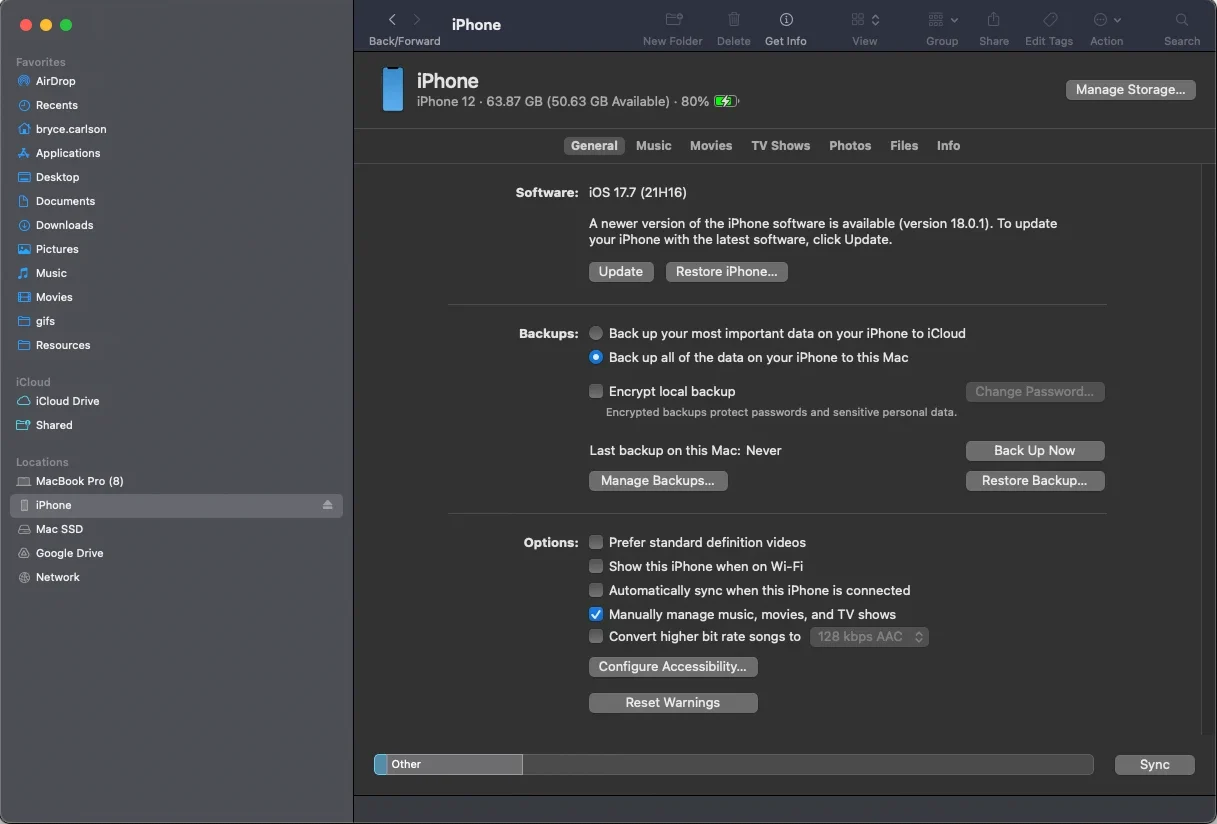Click the Back Up Now button
1217x824 pixels.
(x=1034, y=451)
